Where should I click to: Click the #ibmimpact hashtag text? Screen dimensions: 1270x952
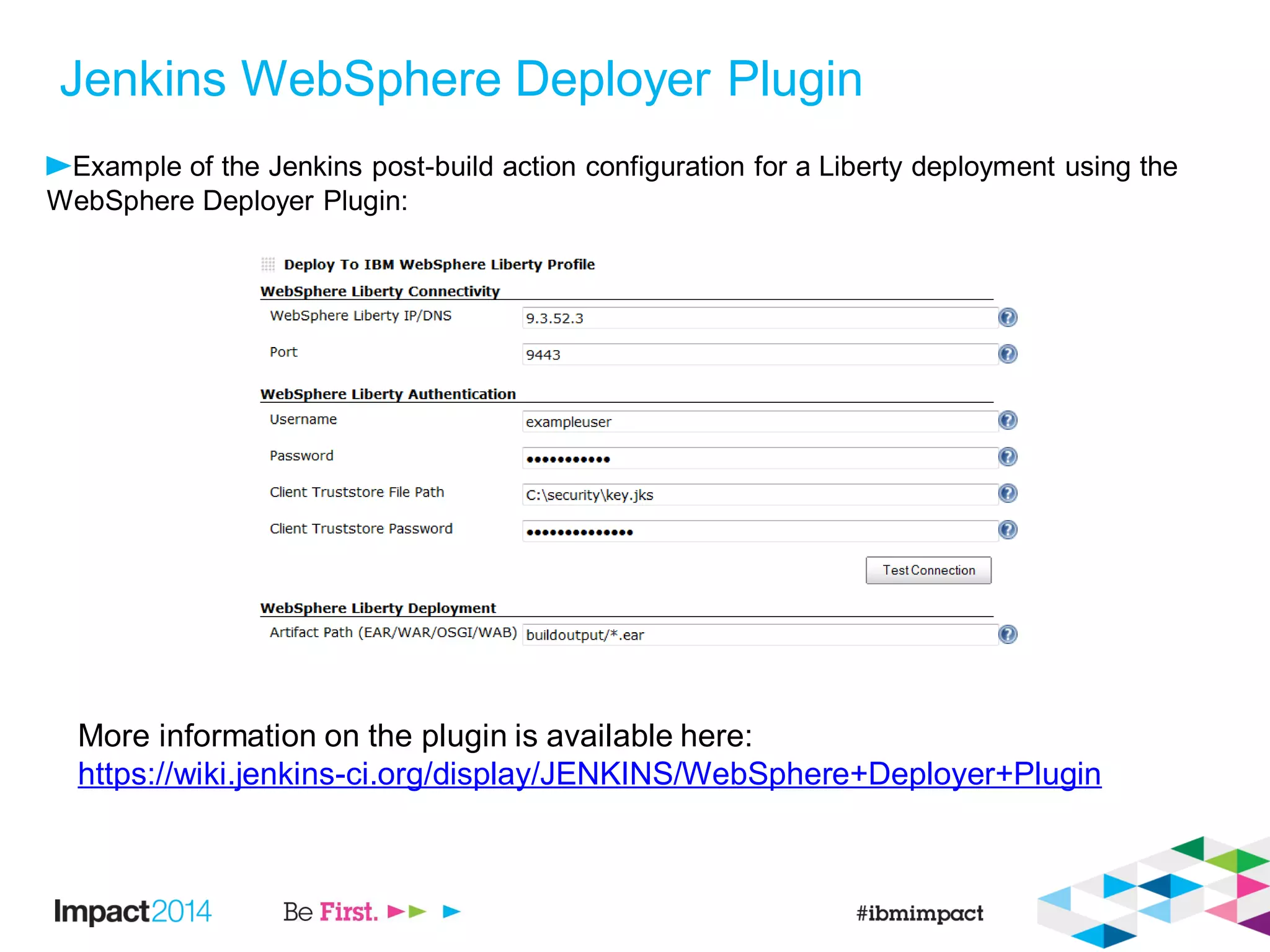pyautogui.click(x=920, y=913)
